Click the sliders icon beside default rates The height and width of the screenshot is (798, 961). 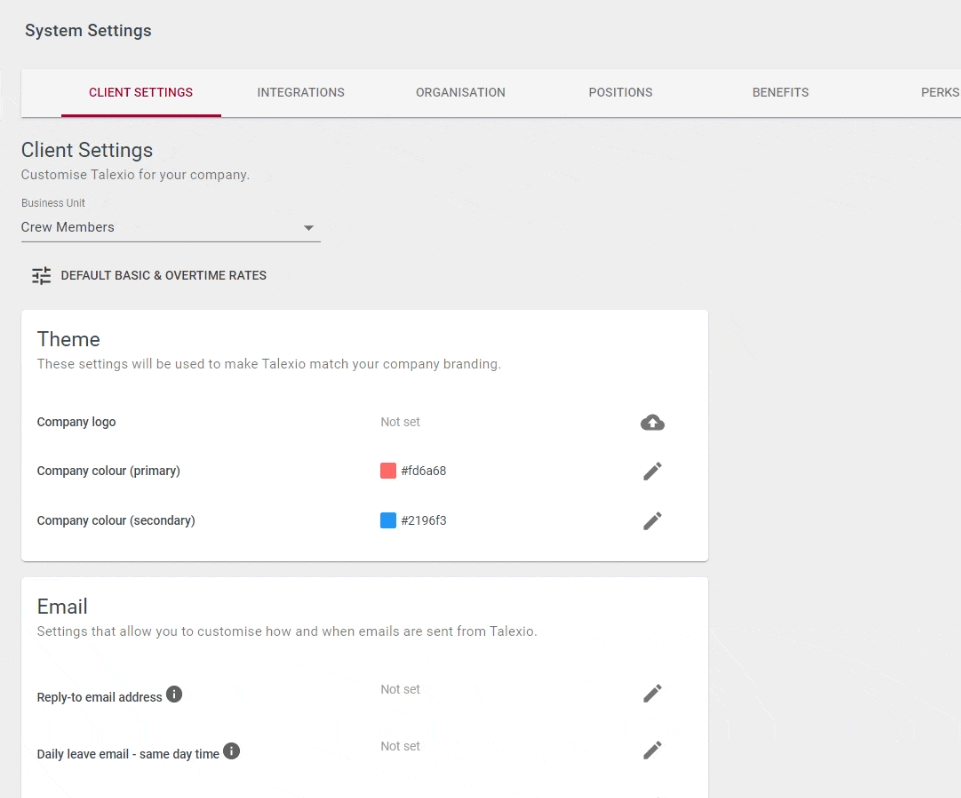(x=41, y=276)
